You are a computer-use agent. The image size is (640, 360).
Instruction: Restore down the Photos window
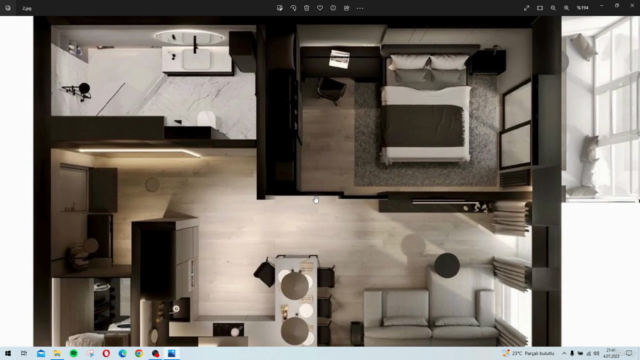pos(617,6)
